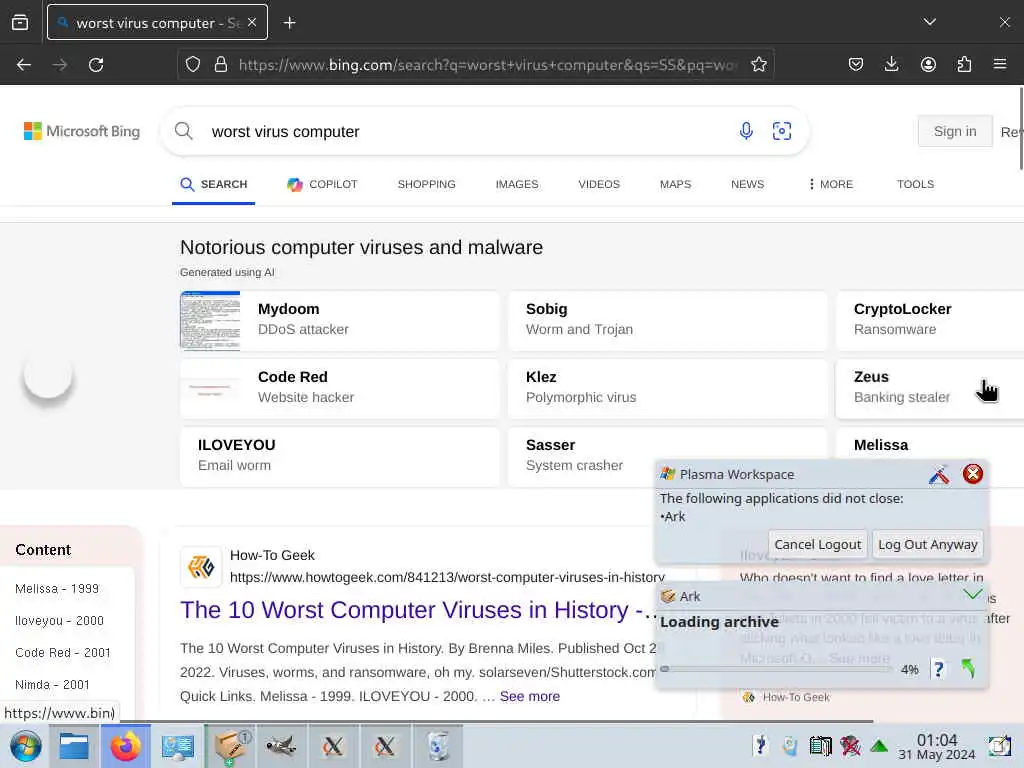Viewport: 1024px width, 768px height.
Task: Open the Firefox application menu
Action: 1000,64
